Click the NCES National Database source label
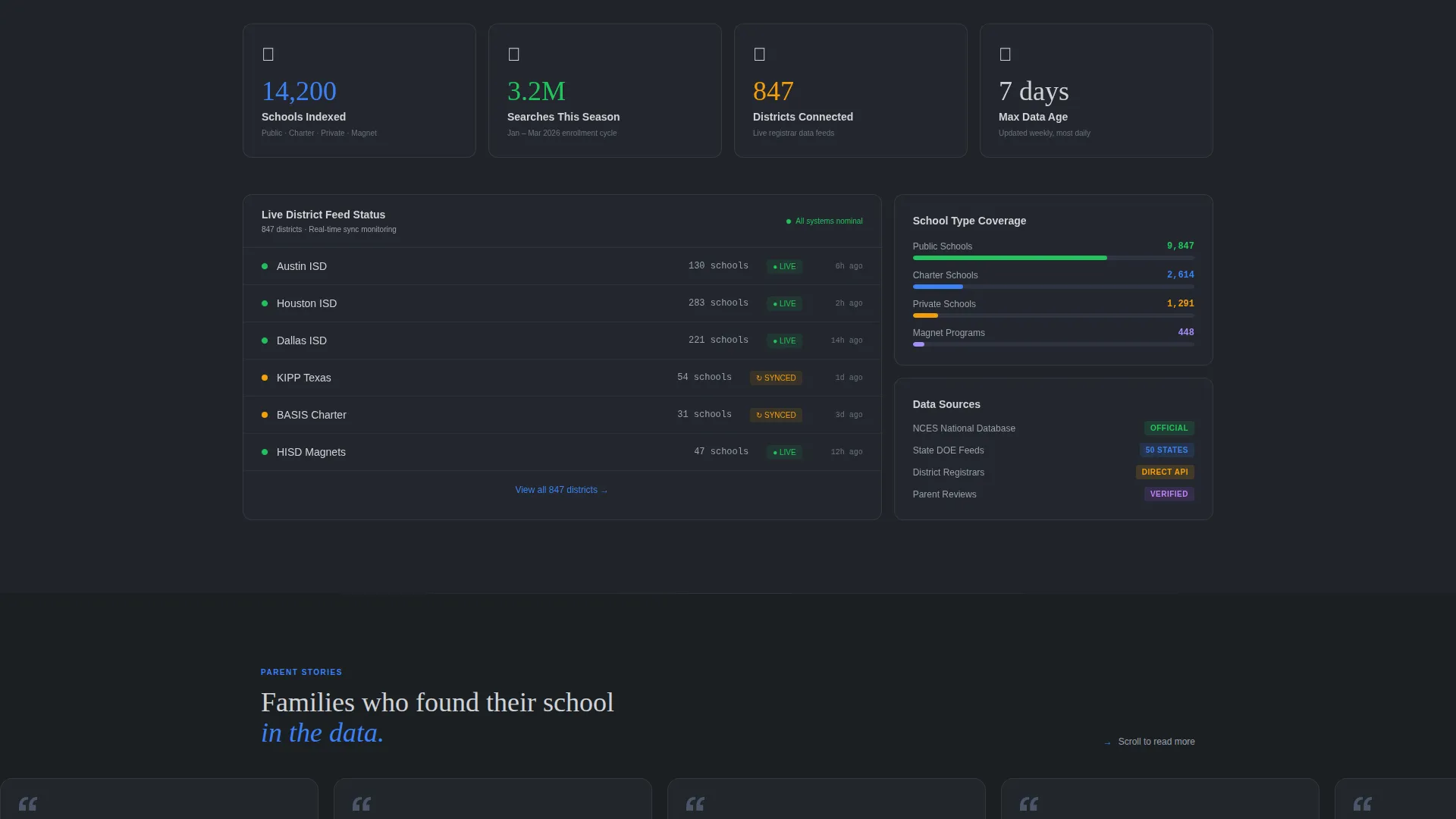 pyautogui.click(x=964, y=428)
